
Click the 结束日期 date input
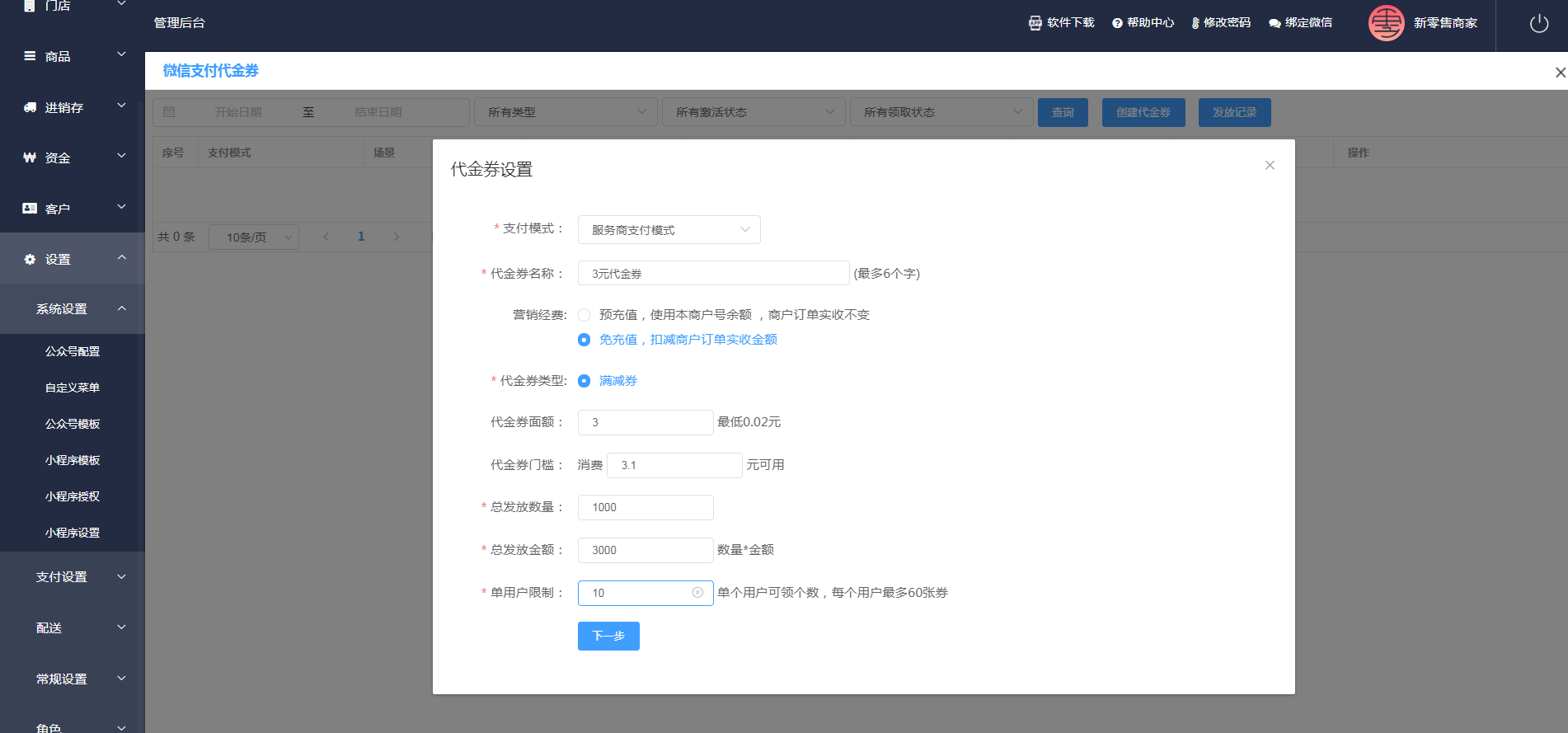click(x=378, y=112)
